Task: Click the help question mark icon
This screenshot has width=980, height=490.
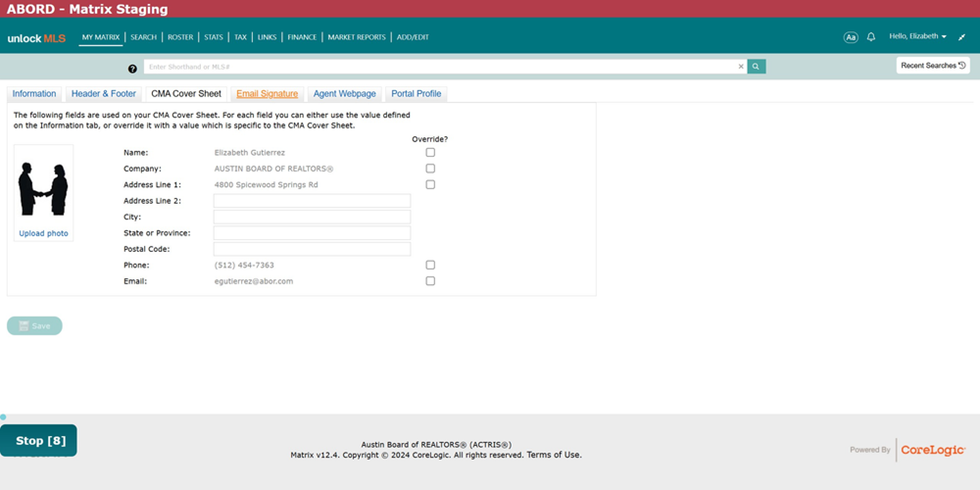Action: pyautogui.click(x=132, y=69)
